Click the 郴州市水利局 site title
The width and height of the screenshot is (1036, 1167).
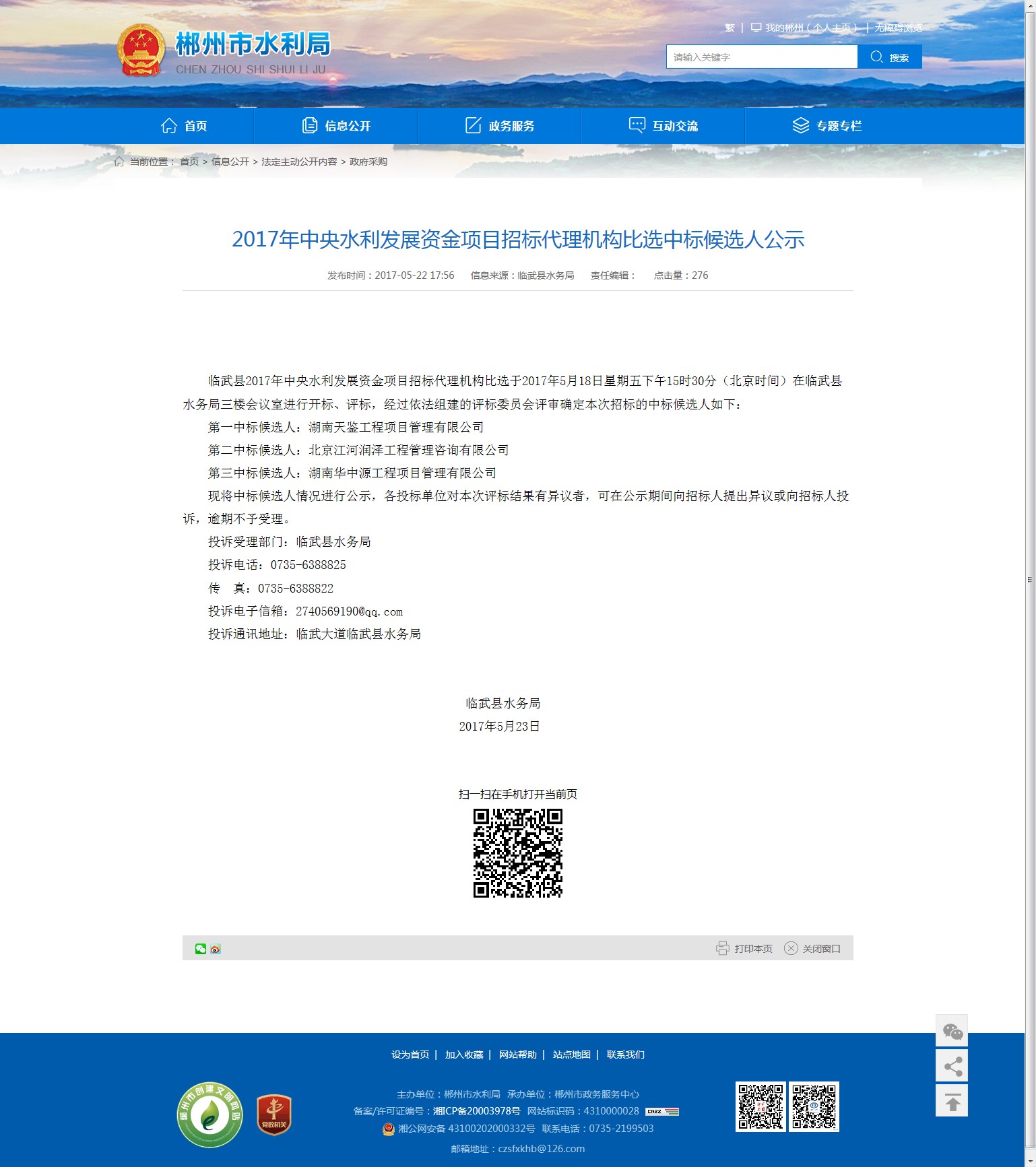point(253,44)
